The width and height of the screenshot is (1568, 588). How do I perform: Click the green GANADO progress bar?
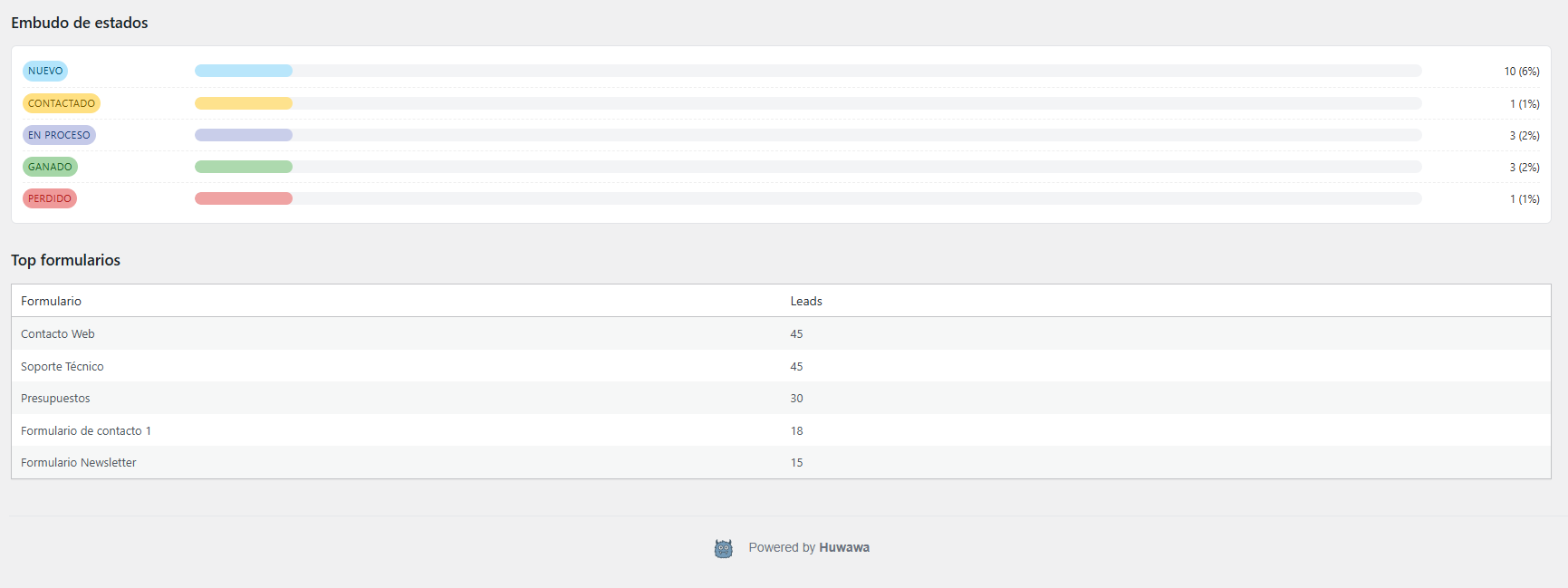pos(243,166)
